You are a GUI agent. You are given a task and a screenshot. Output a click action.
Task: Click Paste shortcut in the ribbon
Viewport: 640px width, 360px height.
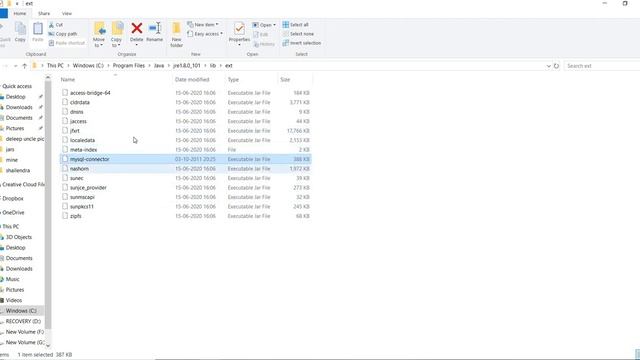[x=67, y=43]
